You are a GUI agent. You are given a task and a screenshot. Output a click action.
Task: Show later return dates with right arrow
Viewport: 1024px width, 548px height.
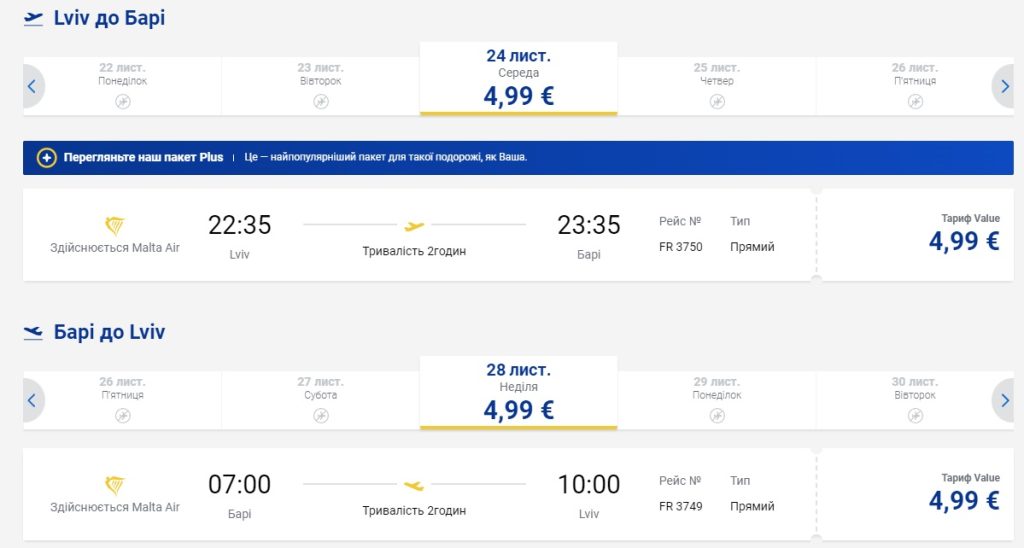(x=1004, y=401)
